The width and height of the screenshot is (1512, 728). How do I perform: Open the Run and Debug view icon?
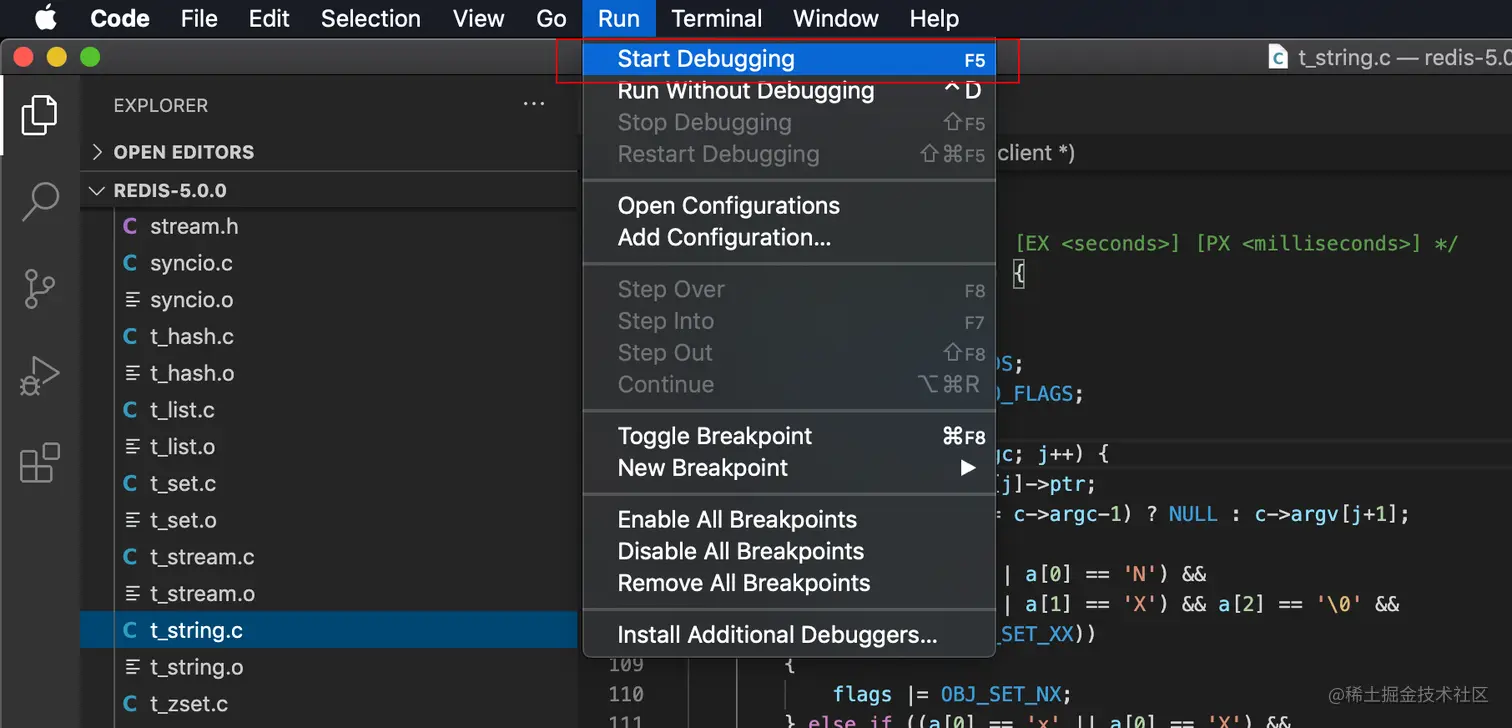[39, 375]
